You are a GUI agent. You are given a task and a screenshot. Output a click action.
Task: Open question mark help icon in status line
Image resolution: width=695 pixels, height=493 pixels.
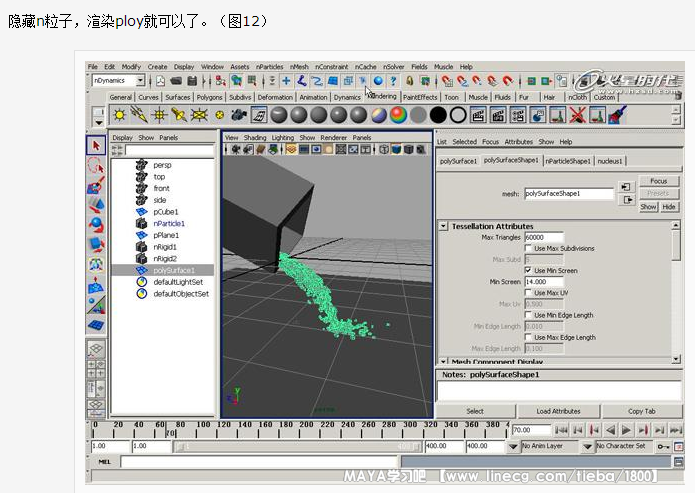pyautogui.click(x=393, y=81)
